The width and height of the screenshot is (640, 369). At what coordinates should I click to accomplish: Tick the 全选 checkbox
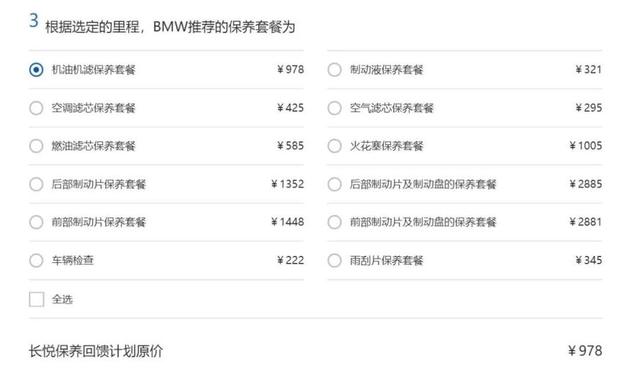(36, 299)
